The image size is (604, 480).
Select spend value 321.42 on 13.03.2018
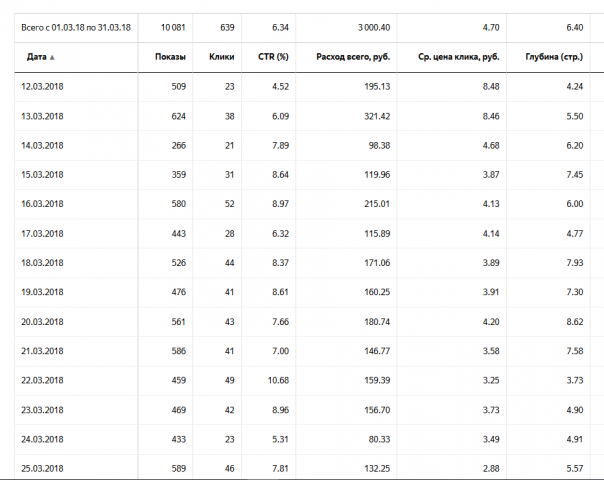(x=377, y=116)
